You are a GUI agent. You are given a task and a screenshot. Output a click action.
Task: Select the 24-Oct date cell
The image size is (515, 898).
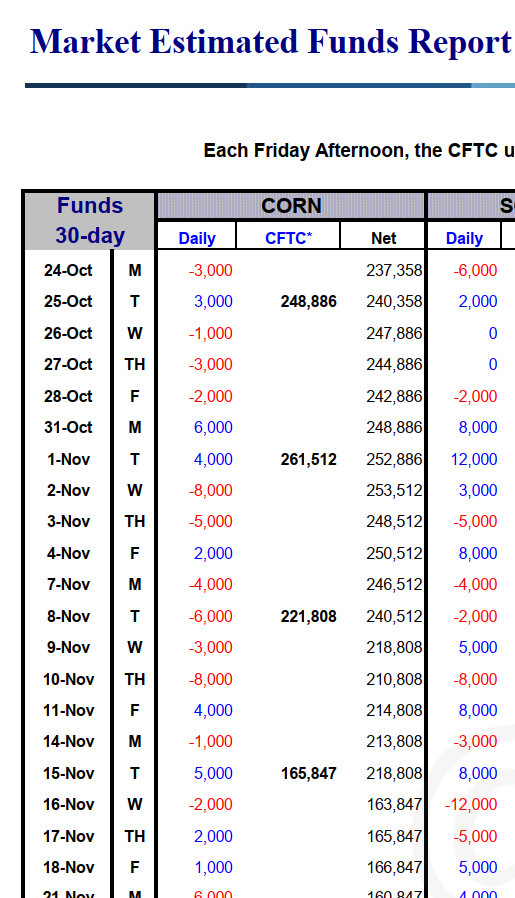coord(68,270)
